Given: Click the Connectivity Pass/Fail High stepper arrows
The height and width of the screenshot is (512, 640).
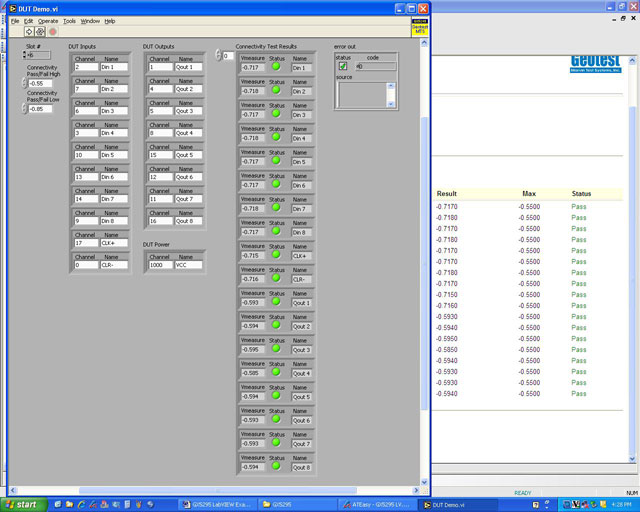Looking at the screenshot, I should [24, 83].
